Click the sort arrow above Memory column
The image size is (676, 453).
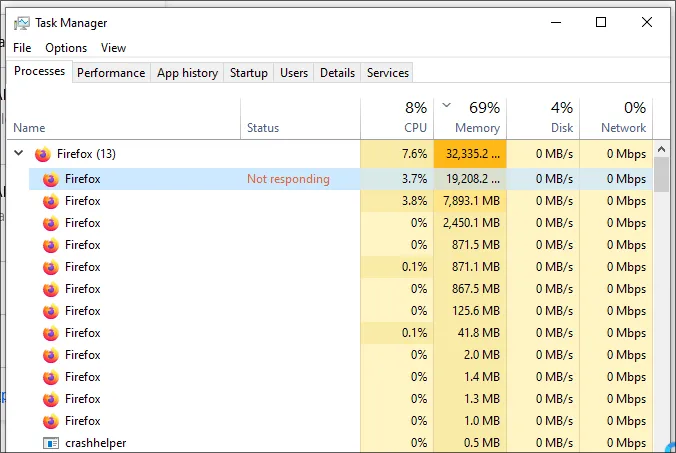click(x=447, y=105)
